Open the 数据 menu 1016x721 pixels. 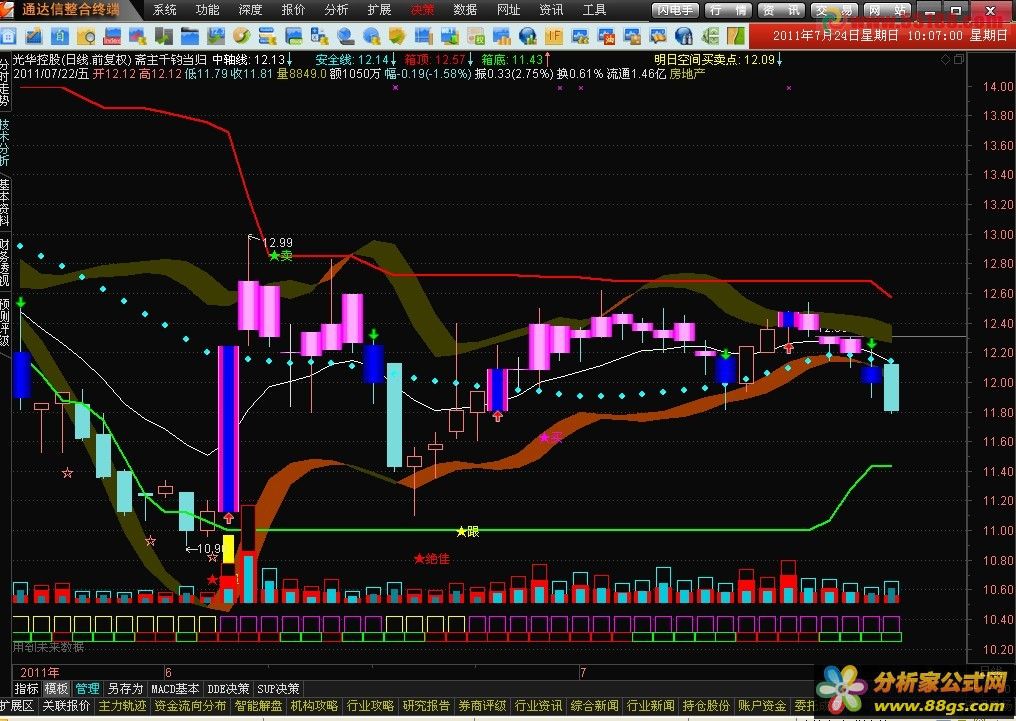point(465,10)
